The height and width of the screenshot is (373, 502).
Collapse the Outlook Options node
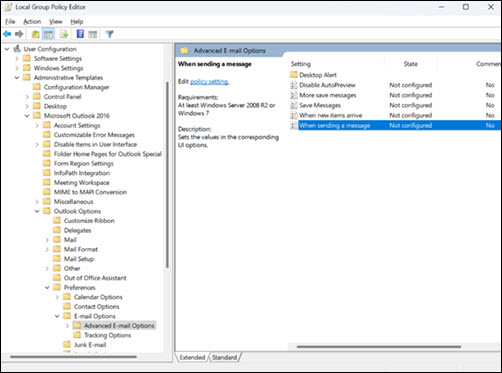(37, 211)
